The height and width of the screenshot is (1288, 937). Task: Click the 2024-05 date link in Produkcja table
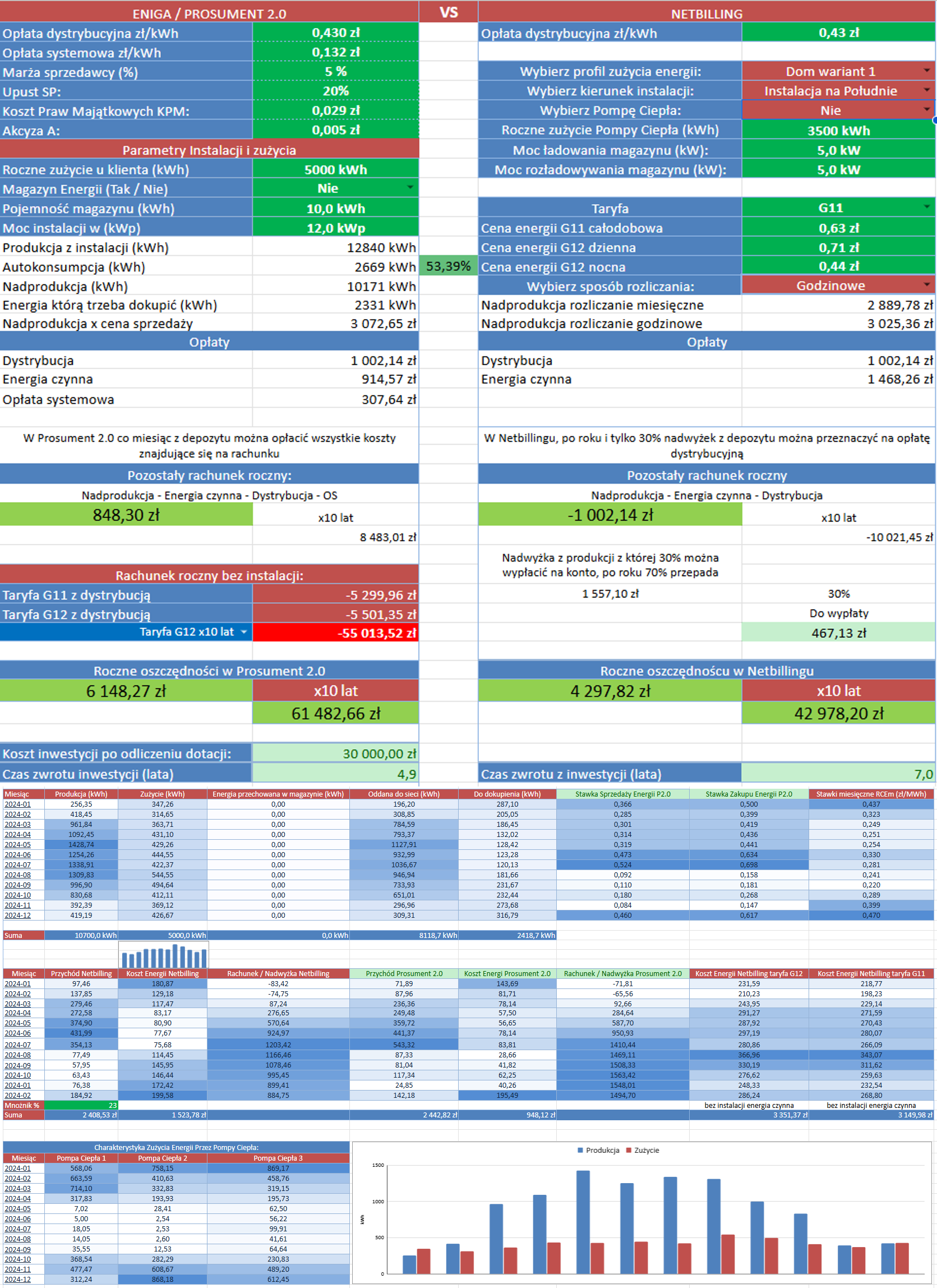(17, 844)
